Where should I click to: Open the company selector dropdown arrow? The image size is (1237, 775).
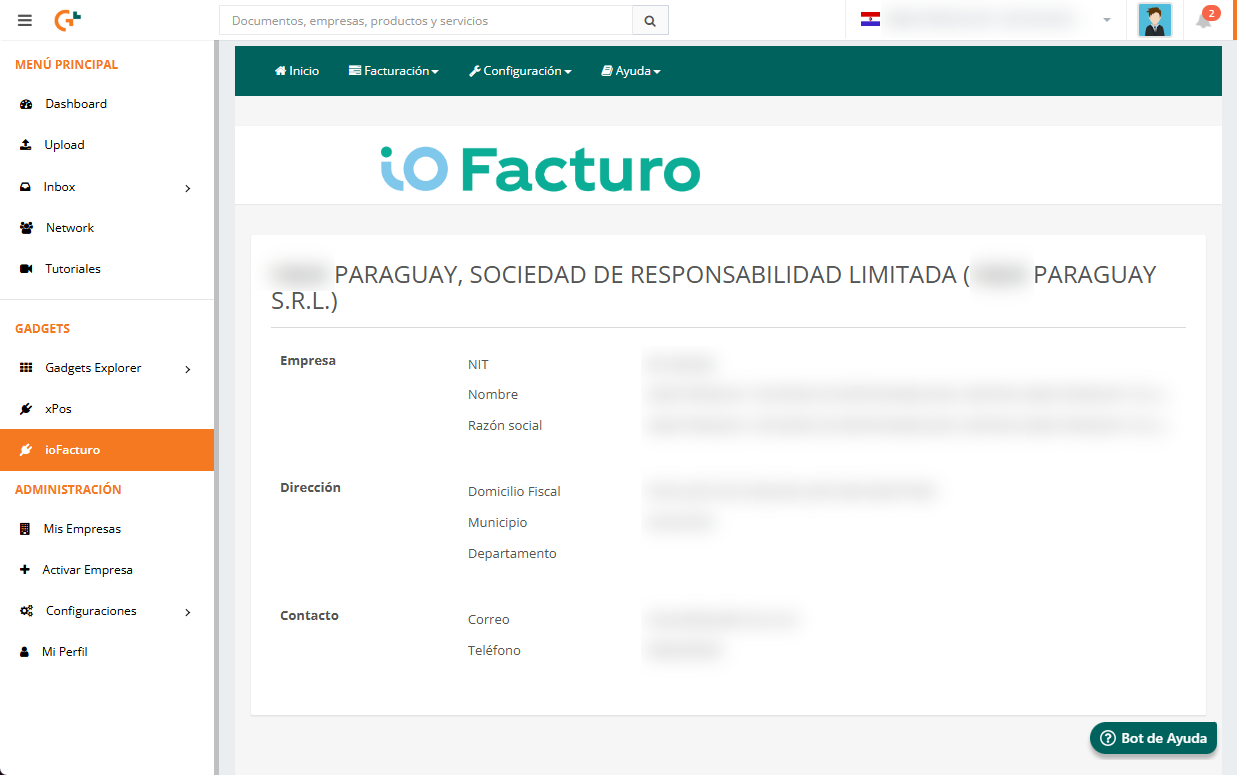click(x=1107, y=20)
